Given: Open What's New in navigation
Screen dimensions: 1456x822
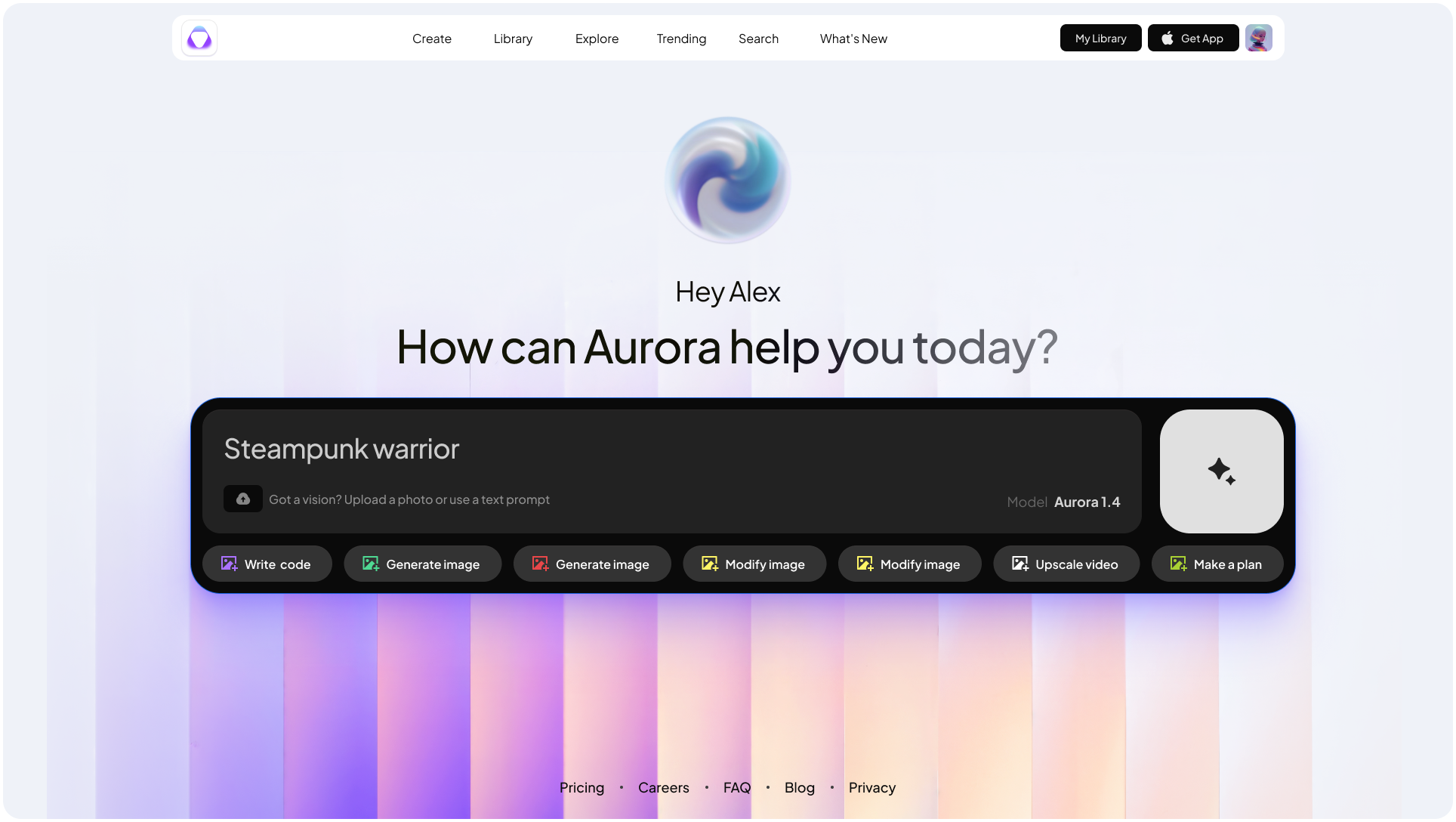Looking at the screenshot, I should pos(853,39).
